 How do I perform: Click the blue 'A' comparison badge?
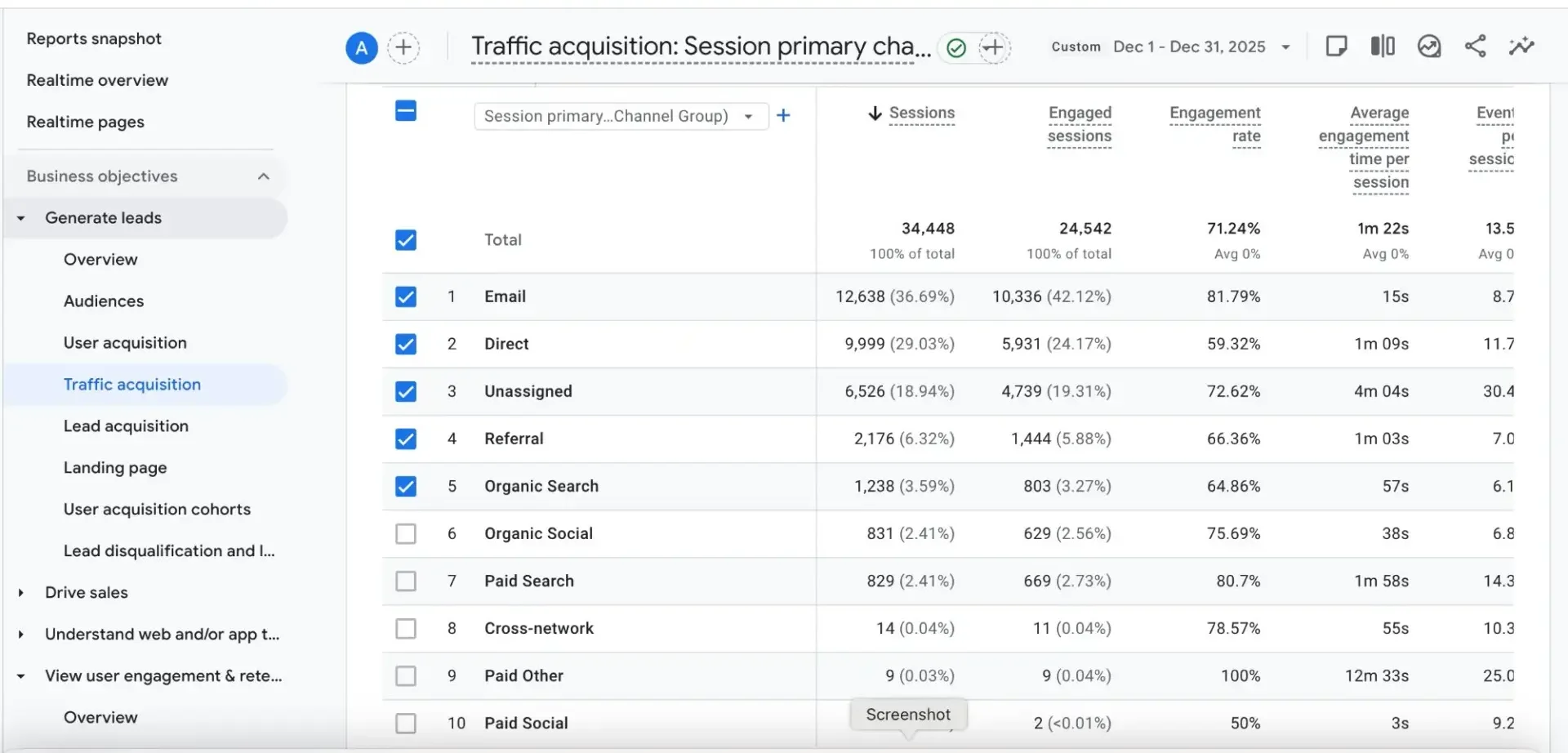[x=361, y=47]
